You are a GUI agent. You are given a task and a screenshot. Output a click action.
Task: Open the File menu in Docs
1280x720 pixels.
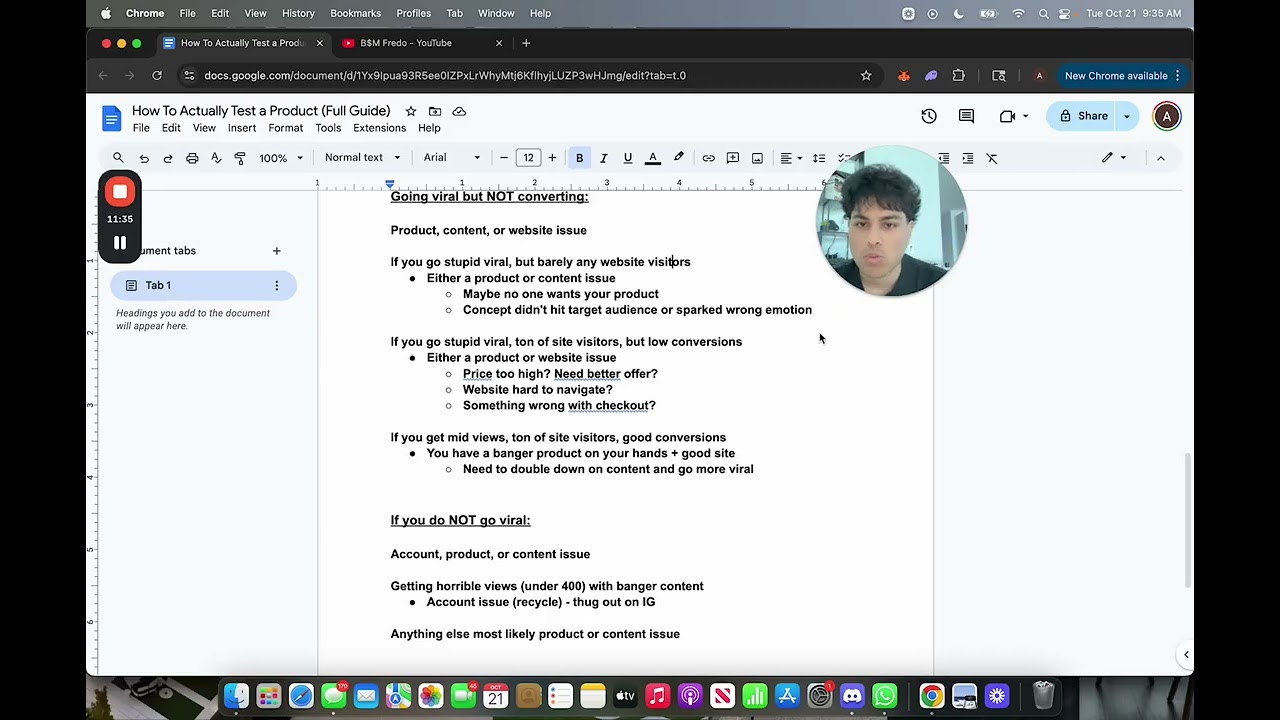tap(141, 128)
